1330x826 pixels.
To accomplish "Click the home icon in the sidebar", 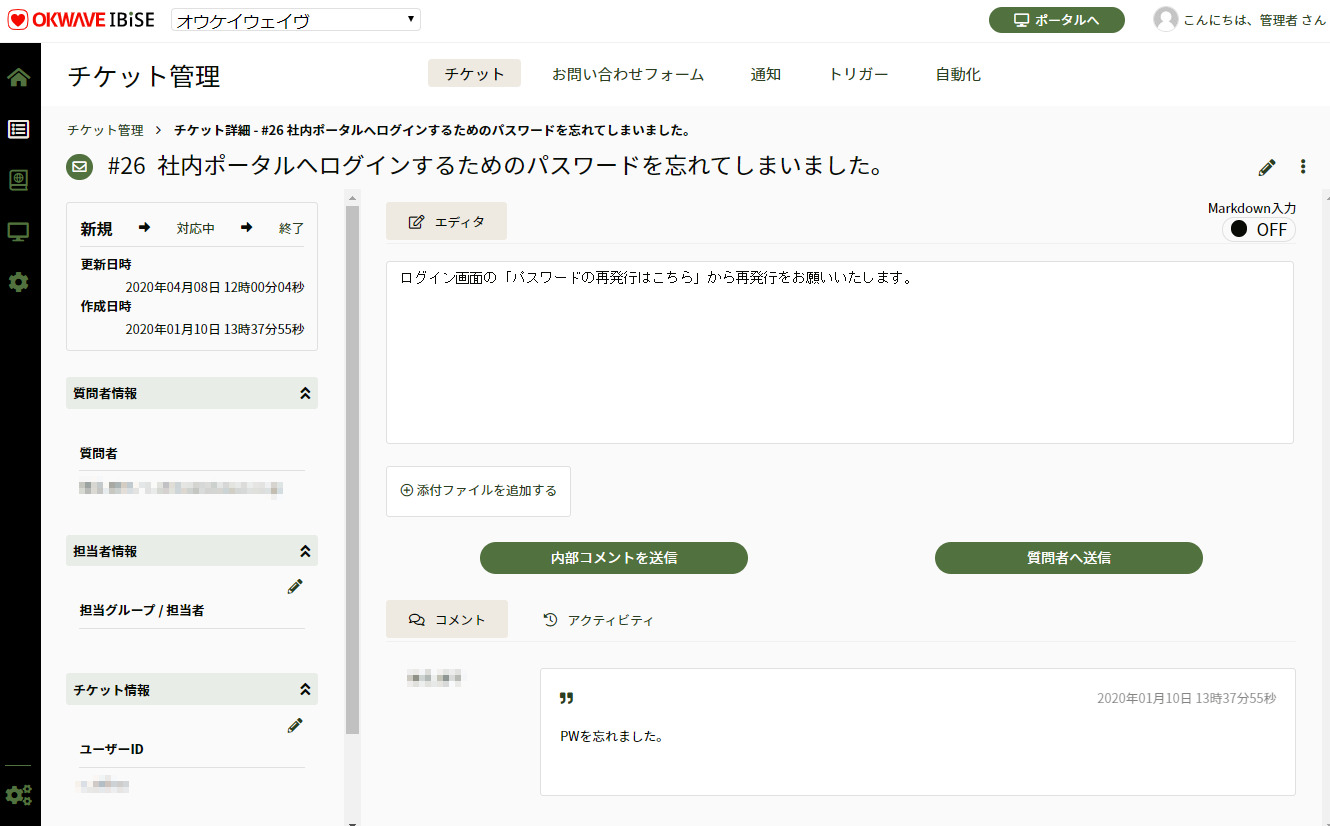I will click(x=18, y=77).
